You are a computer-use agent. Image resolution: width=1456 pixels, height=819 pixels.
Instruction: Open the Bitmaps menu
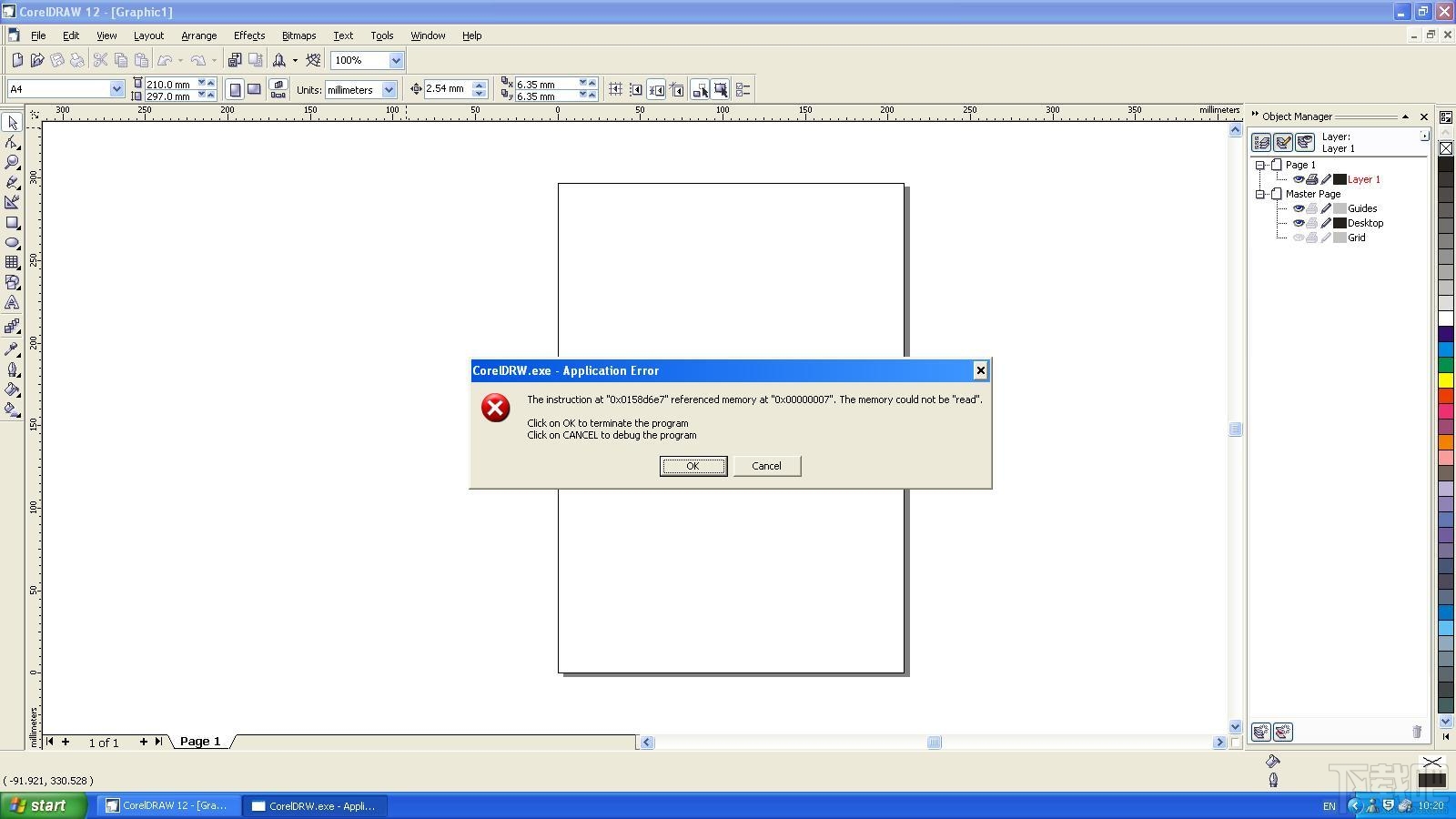(x=298, y=35)
